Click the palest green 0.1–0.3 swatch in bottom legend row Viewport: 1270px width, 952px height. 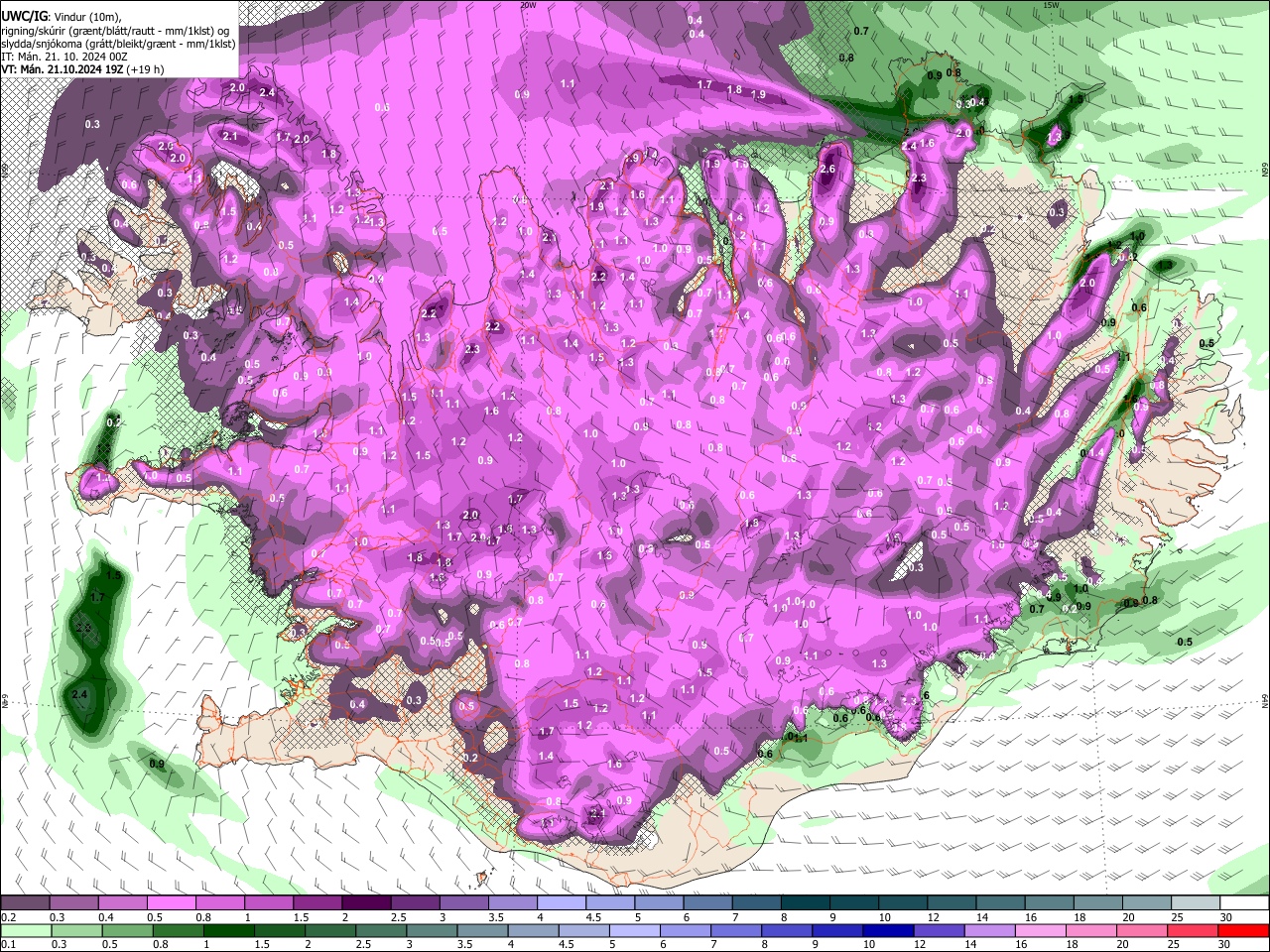25,930
